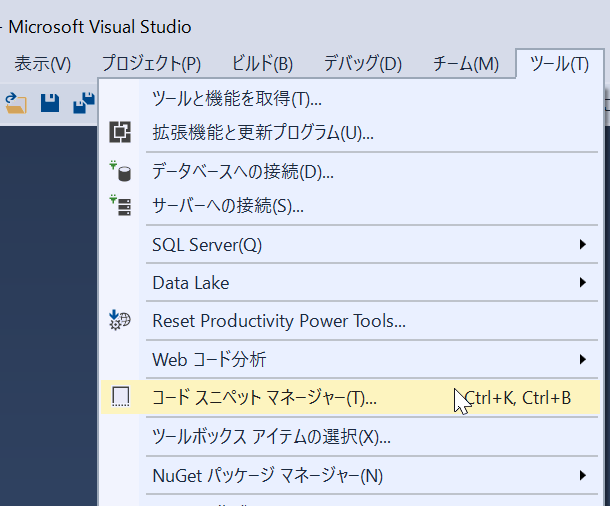This screenshot has height=506, width=610.
Task: Choose ツールボックス アイテムの選択(X)... entry
Action: tap(270, 436)
